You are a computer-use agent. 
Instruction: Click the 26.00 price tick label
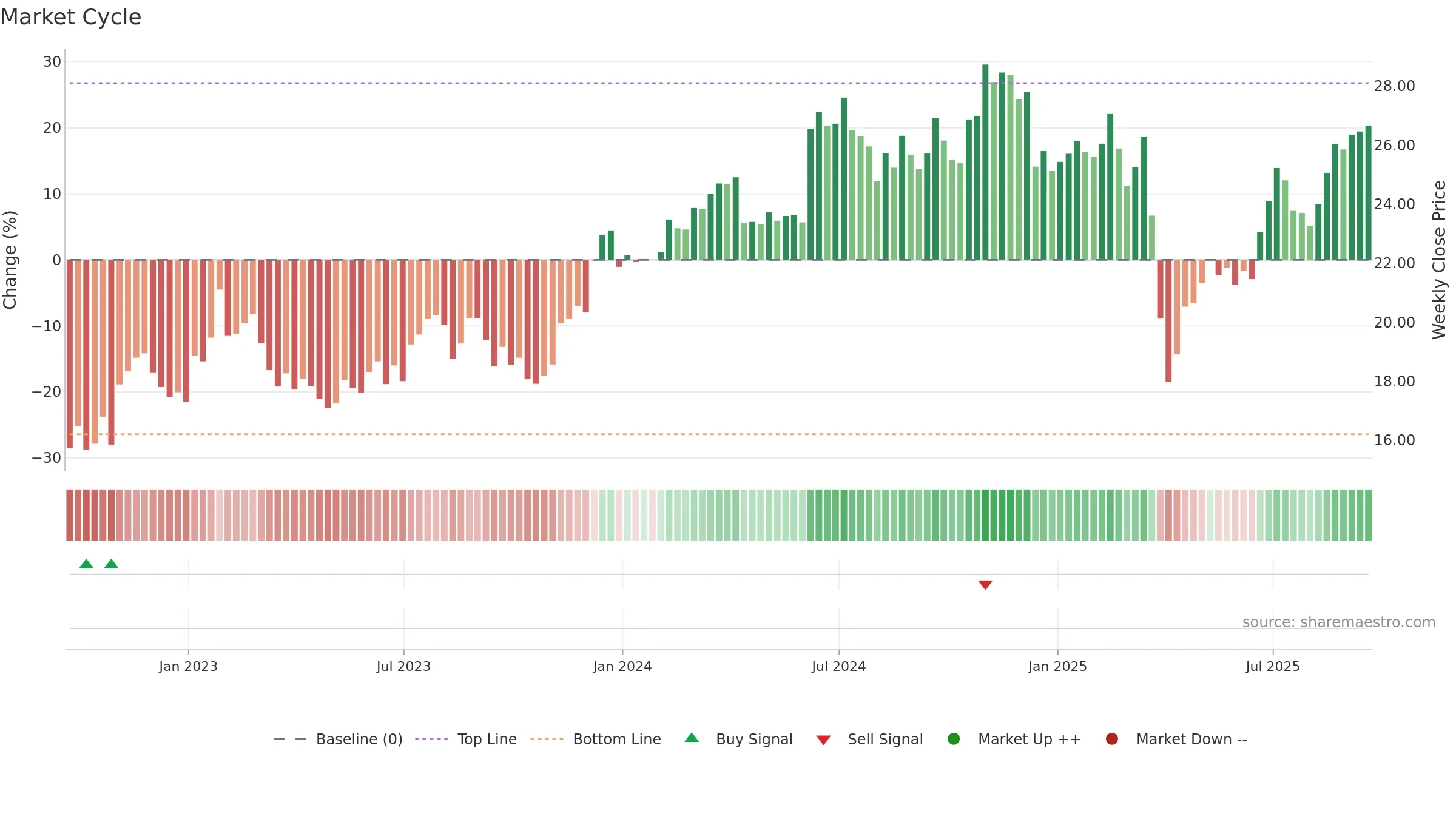coord(1394,146)
